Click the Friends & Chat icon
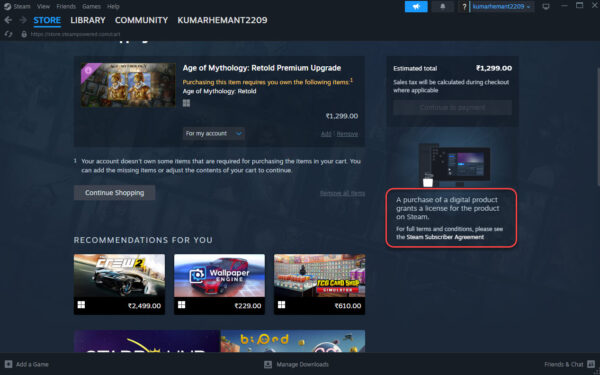The image size is (600, 375). pos(591,364)
